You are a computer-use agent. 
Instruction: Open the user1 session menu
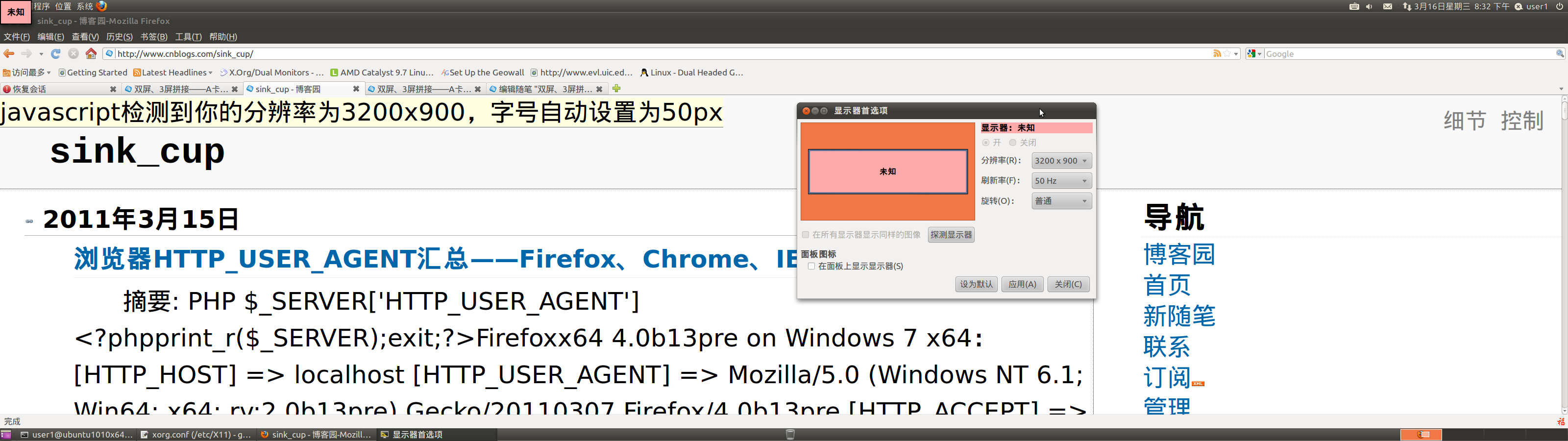1531,6
